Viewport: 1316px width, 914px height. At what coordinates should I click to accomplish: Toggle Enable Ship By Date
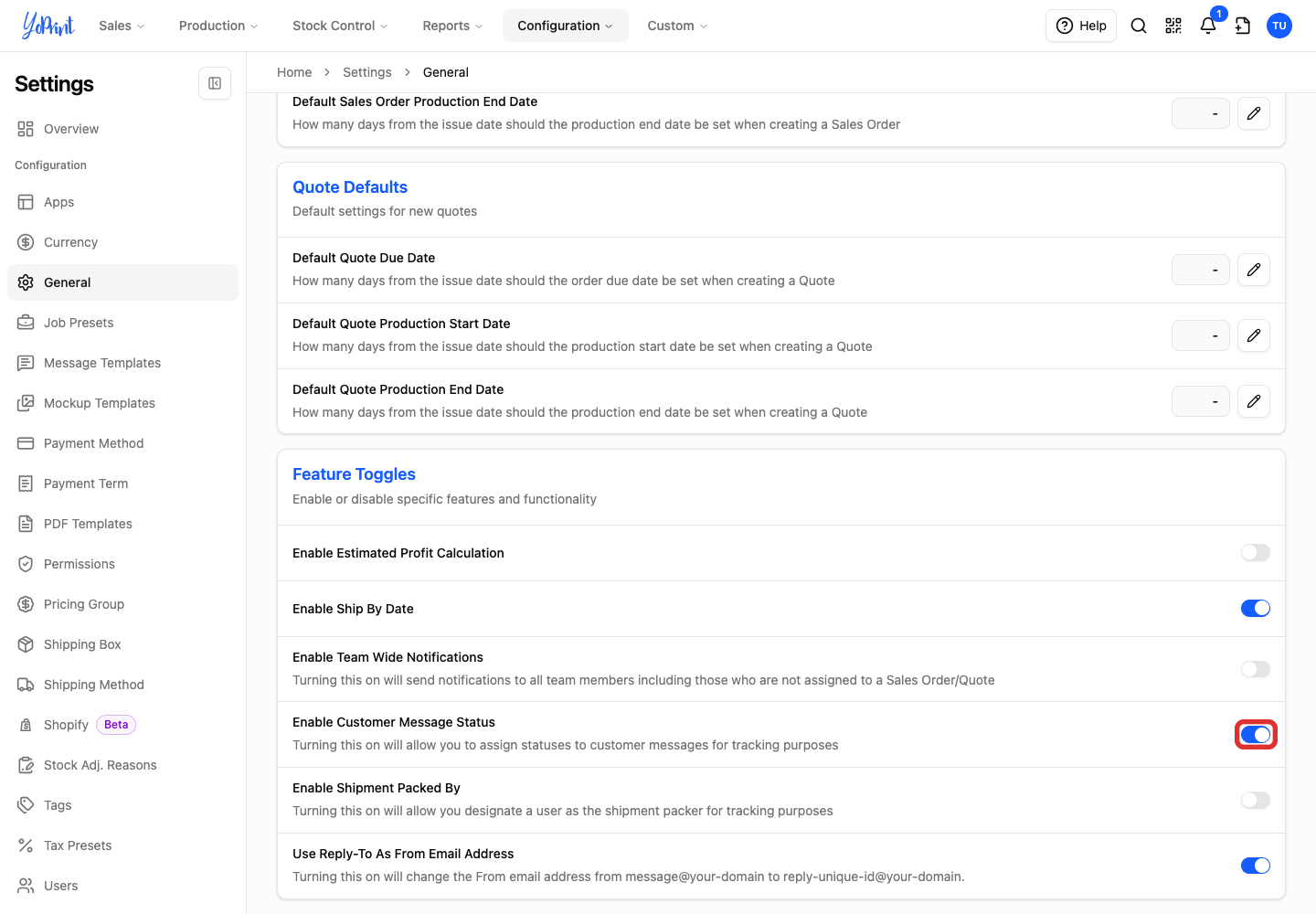point(1256,608)
